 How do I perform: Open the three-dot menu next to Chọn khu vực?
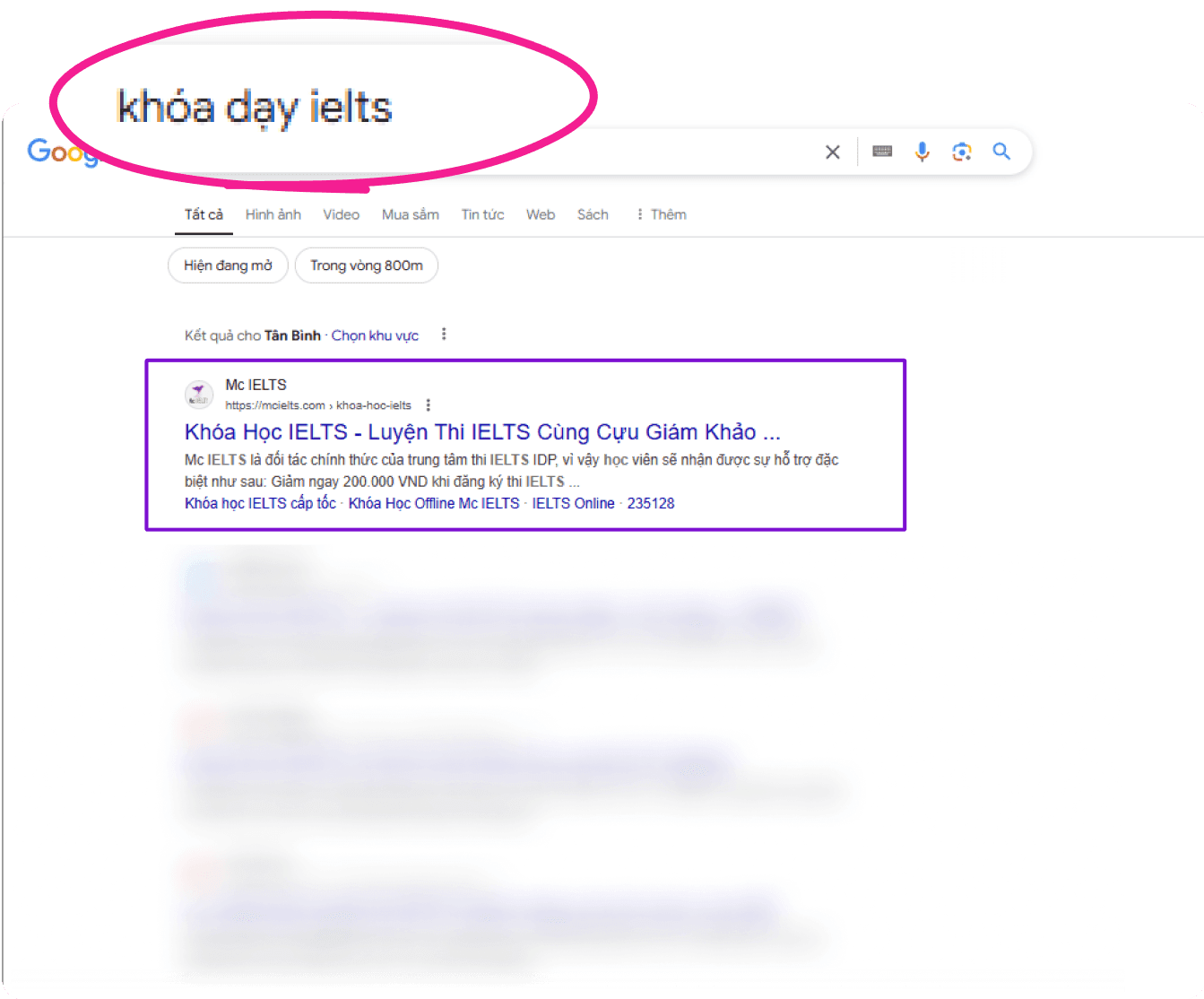point(444,334)
